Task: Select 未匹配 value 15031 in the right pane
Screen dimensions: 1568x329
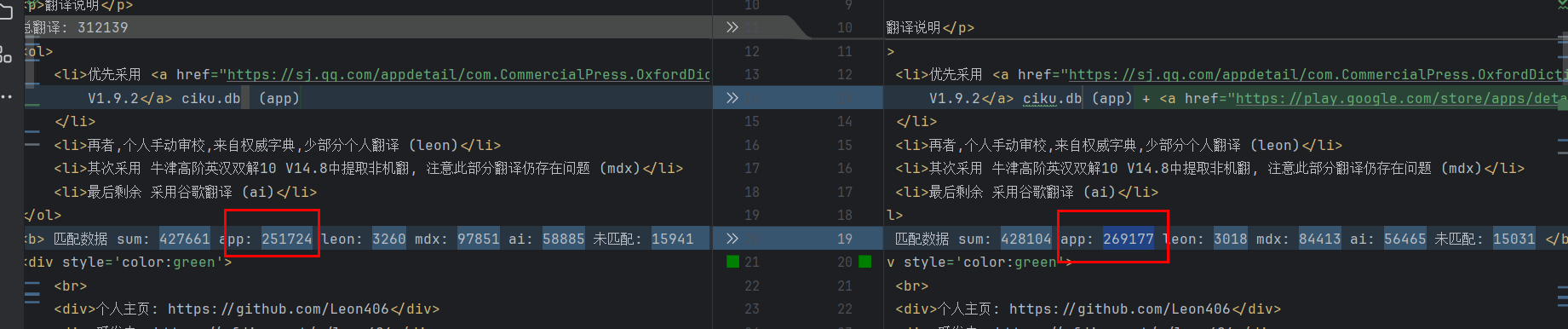Action: click(1513, 240)
